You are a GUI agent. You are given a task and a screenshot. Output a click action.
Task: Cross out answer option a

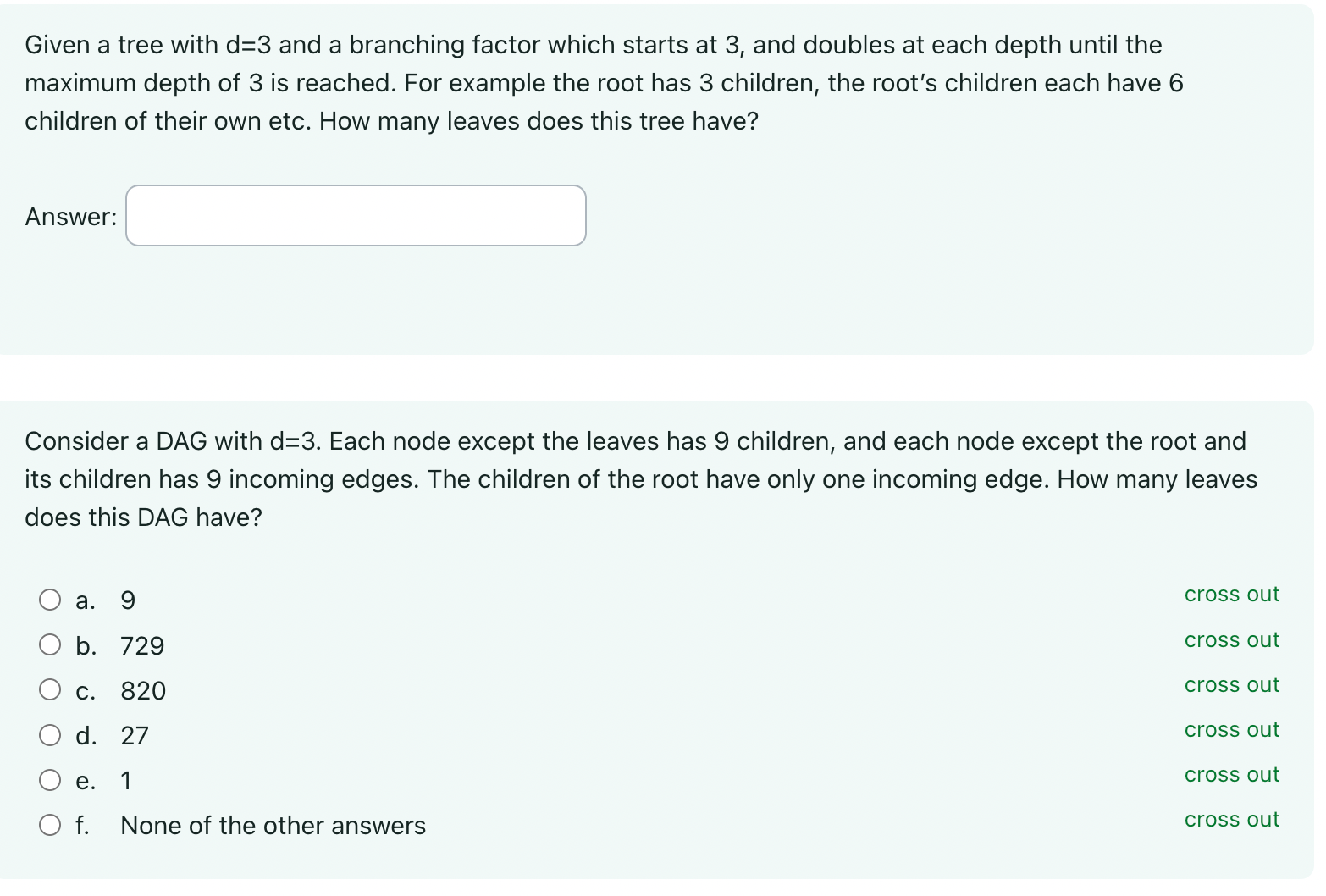(1231, 594)
